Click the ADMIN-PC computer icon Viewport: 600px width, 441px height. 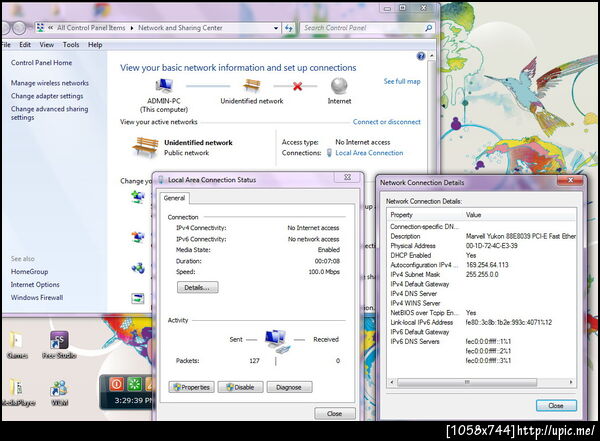pyautogui.click(x=164, y=86)
